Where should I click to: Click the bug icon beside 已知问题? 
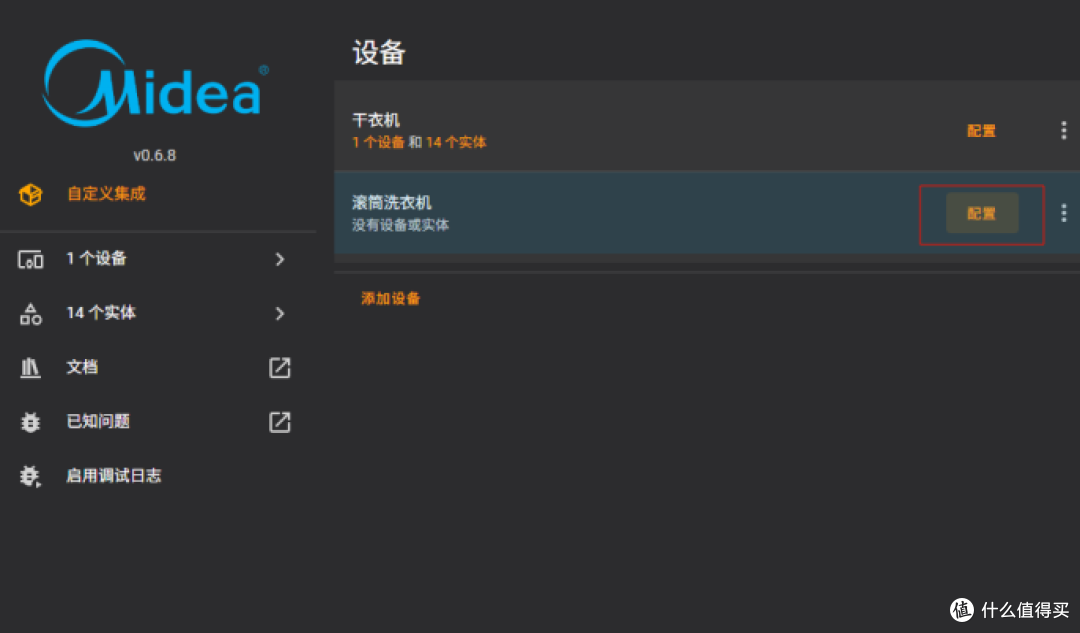pos(30,422)
